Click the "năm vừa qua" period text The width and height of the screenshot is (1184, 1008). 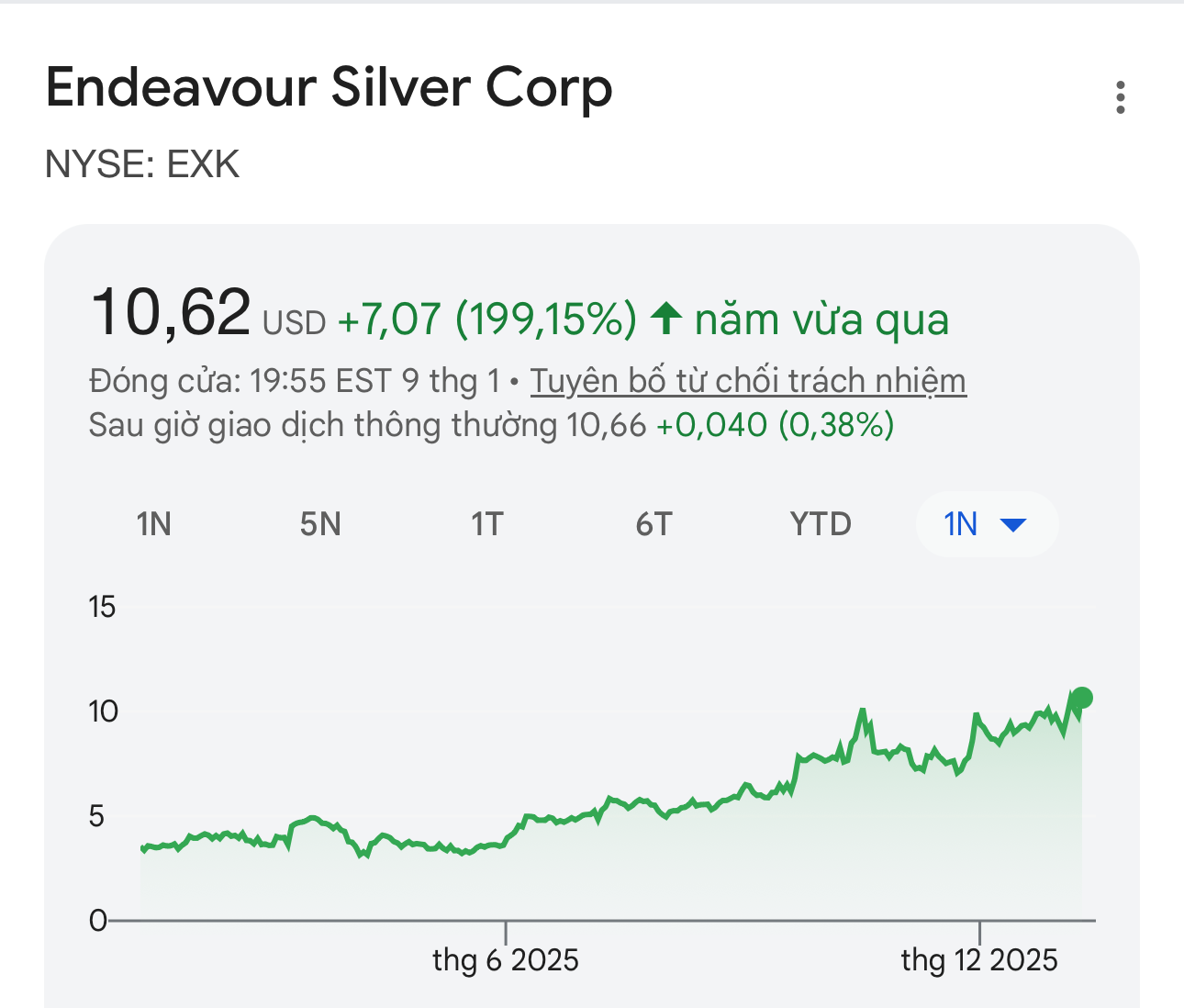point(821,319)
